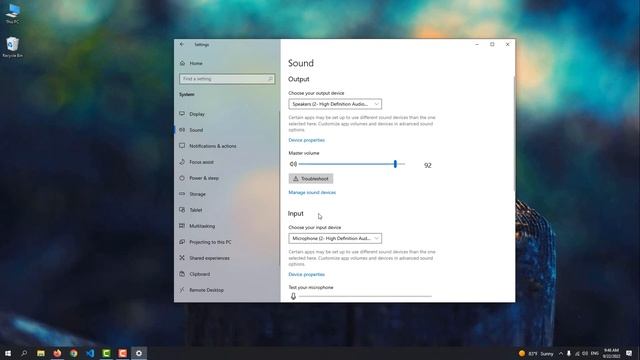This screenshot has height=360, width=640.
Task: Show hidden tray icons chevron
Action: point(561,353)
